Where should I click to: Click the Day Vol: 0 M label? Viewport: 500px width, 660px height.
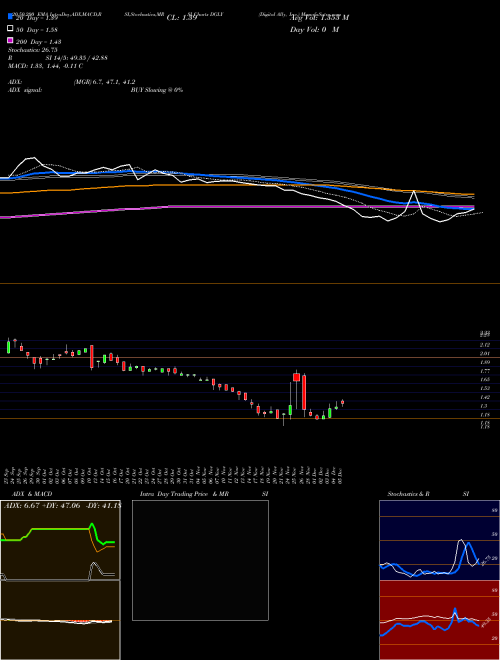pyautogui.click(x=315, y=30)
